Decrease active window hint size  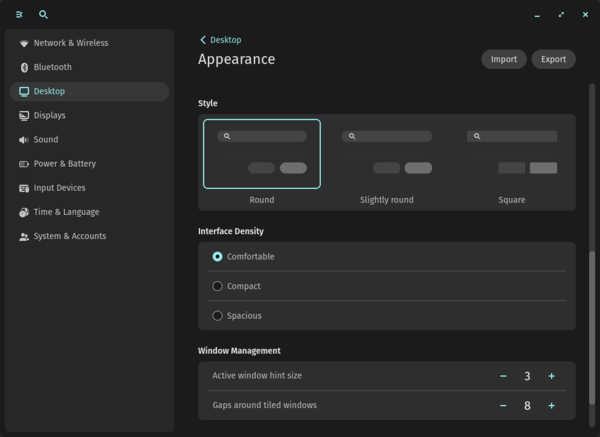(503, 376)
